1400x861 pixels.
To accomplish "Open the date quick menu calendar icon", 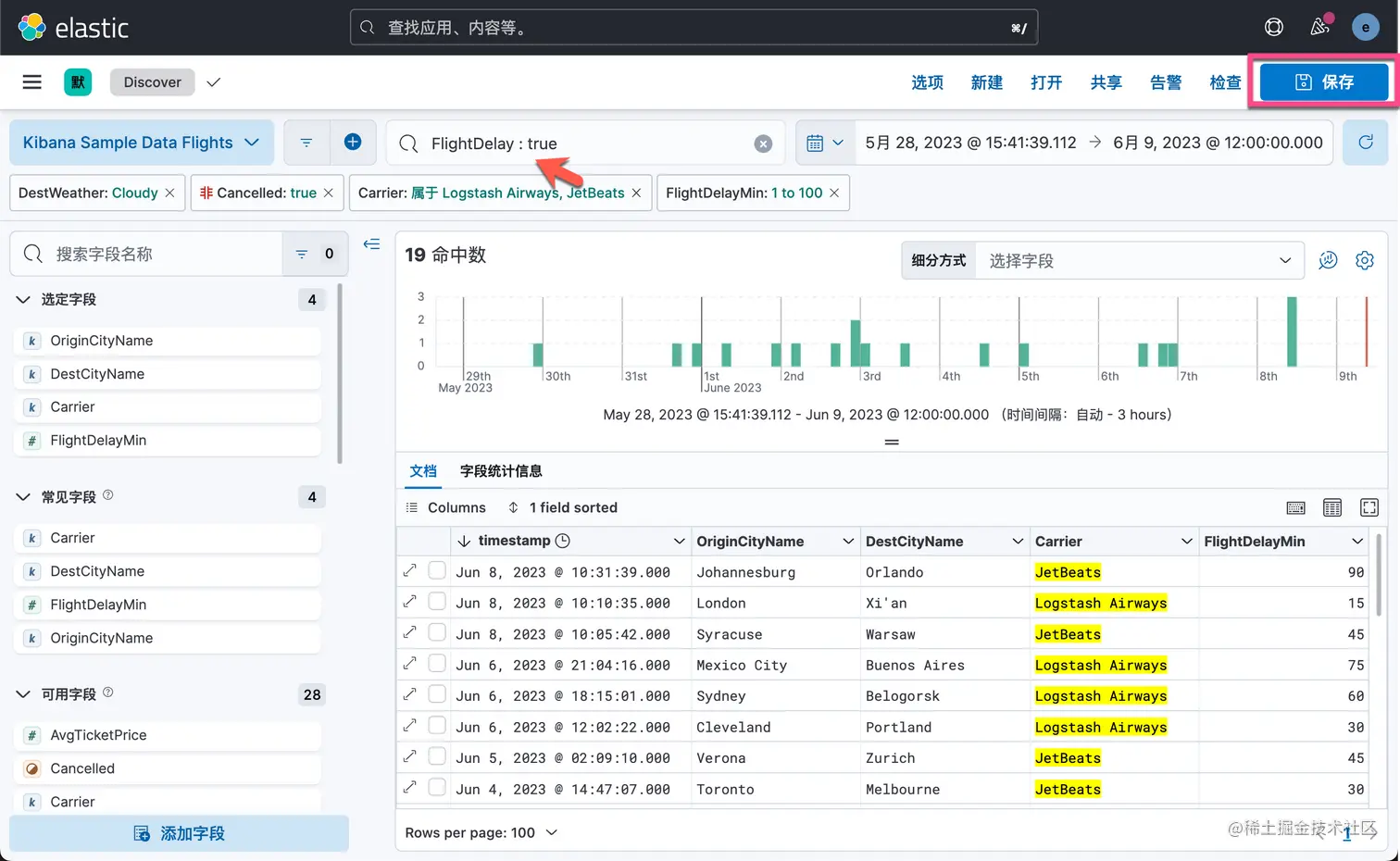I will point(825,143).
